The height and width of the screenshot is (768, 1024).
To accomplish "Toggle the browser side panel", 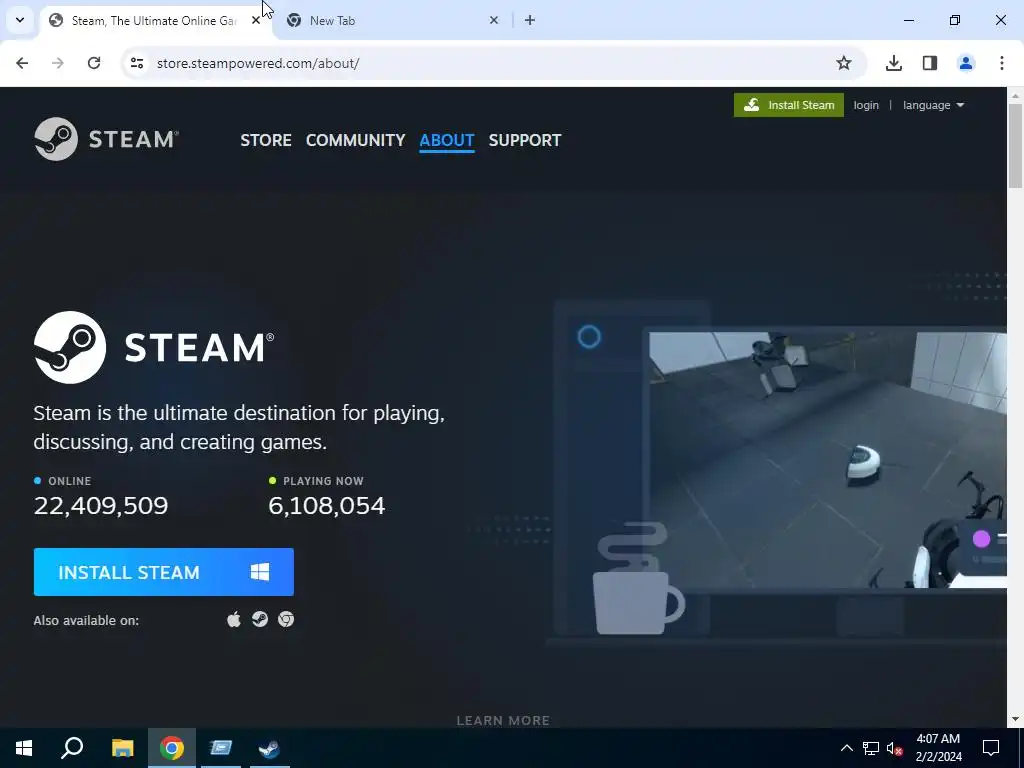I will coord(930,63).
